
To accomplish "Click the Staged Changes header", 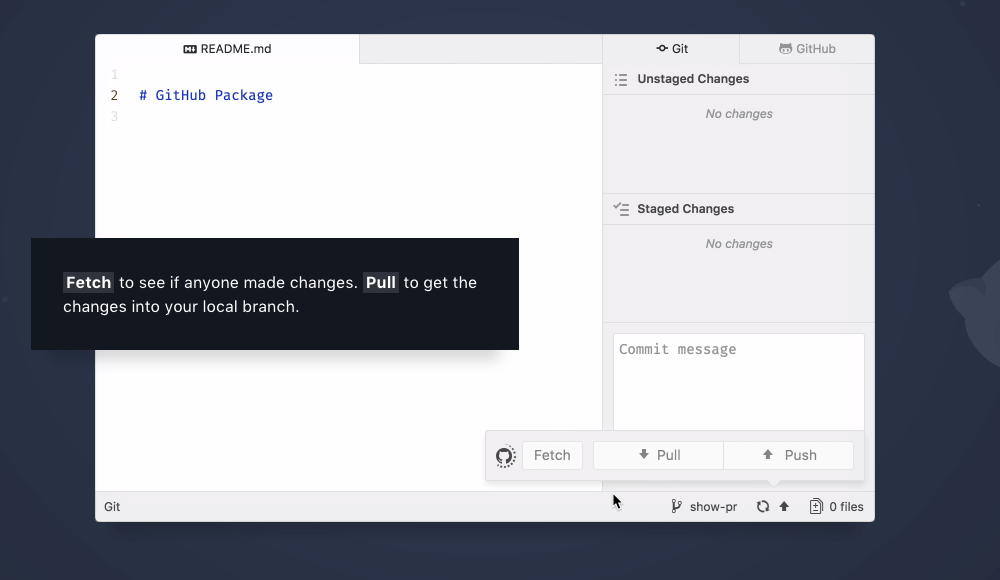I will [739, 209].
